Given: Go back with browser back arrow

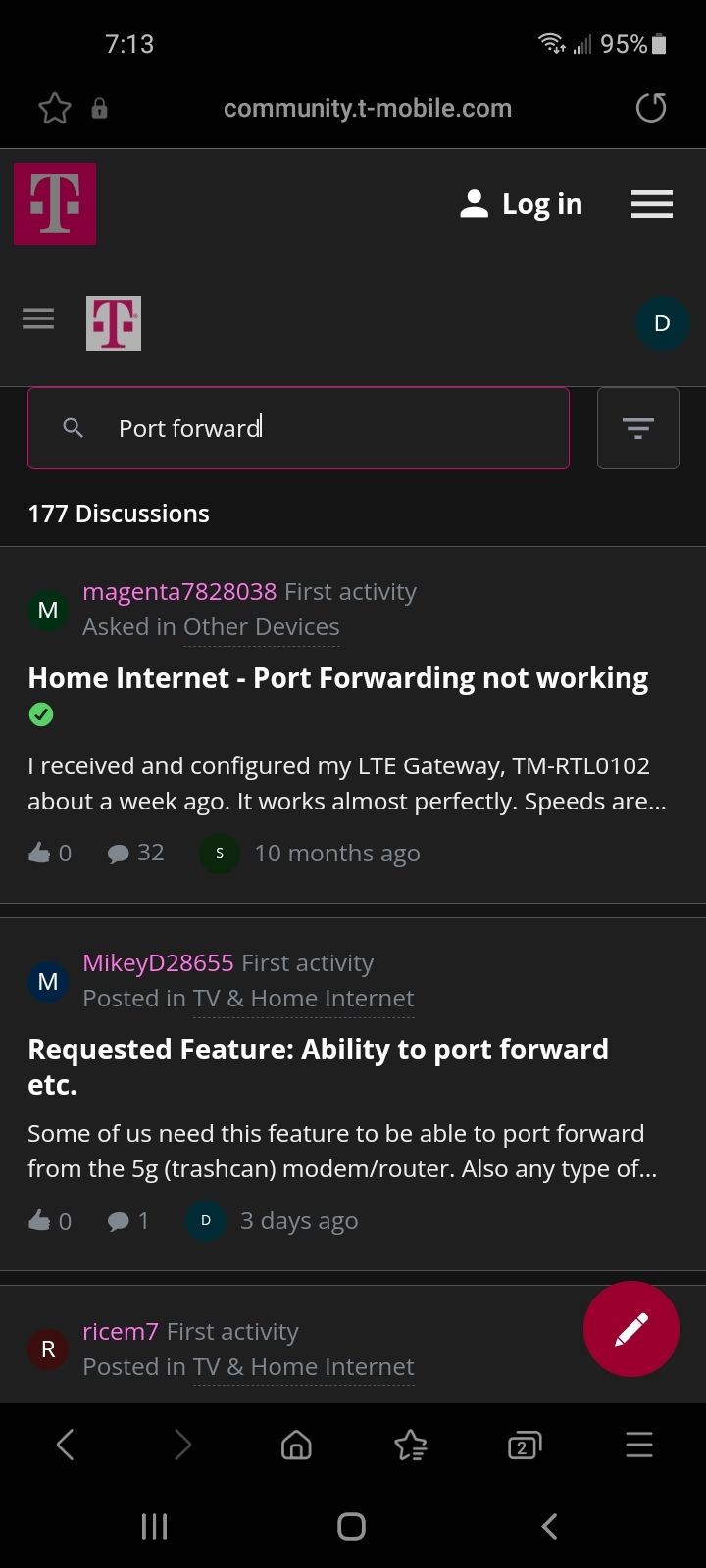Looking at the screenshot, I should coord(66,1445).
